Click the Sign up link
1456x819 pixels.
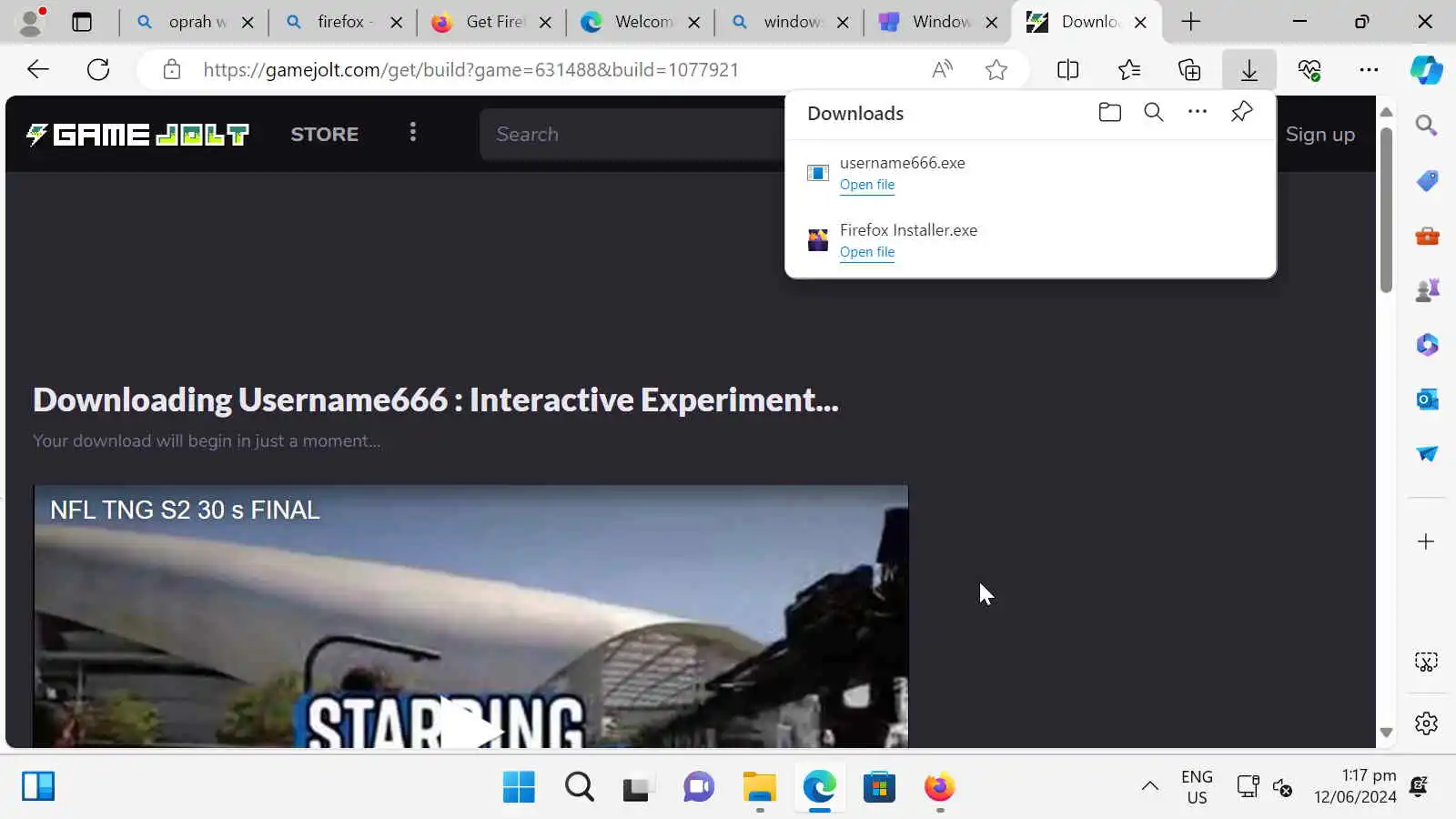point(1320,135)
